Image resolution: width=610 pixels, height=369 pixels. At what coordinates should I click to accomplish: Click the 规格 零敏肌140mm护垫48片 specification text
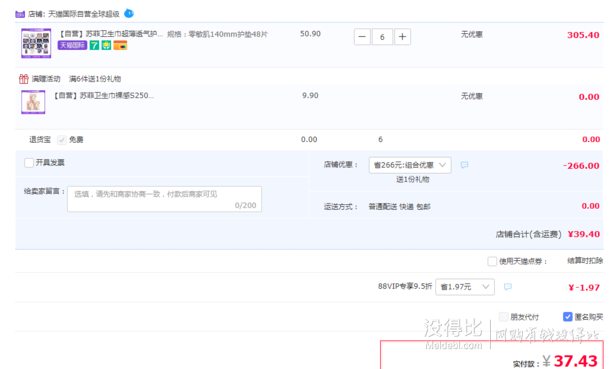click(x=217, y=34)
